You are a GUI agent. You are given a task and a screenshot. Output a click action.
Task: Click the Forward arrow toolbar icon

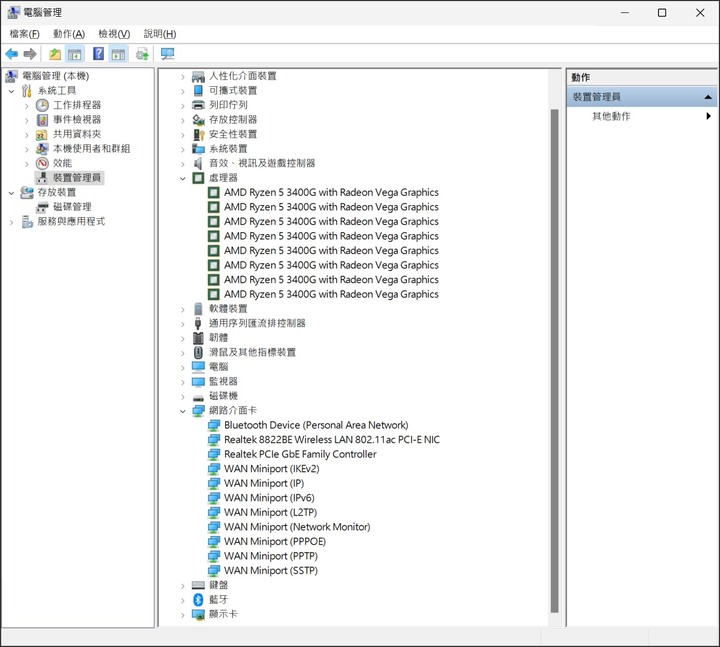pos(30,54)
